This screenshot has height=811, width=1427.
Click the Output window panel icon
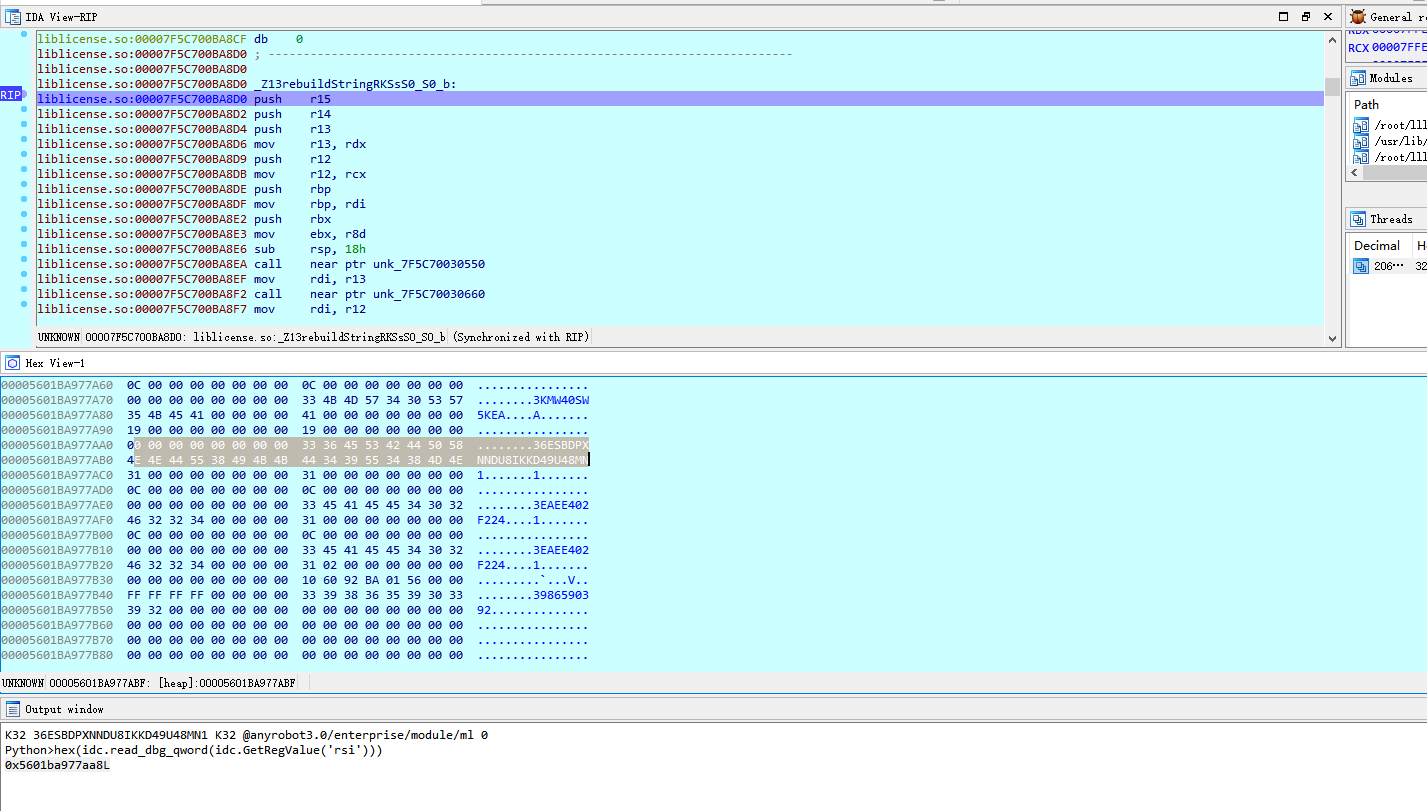pyautogui.click(x=11, y=709)
